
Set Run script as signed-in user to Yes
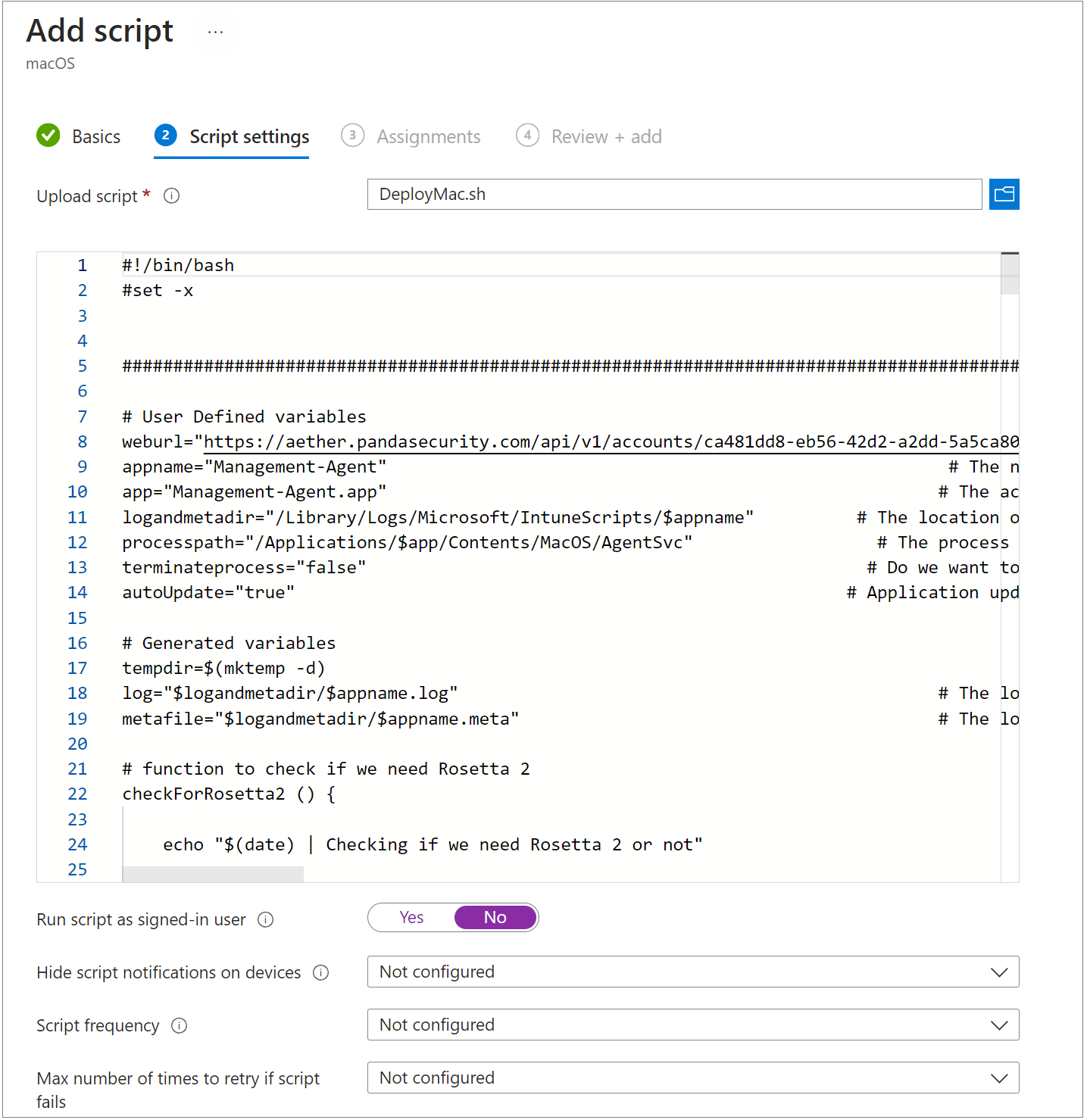pos(411,917)
